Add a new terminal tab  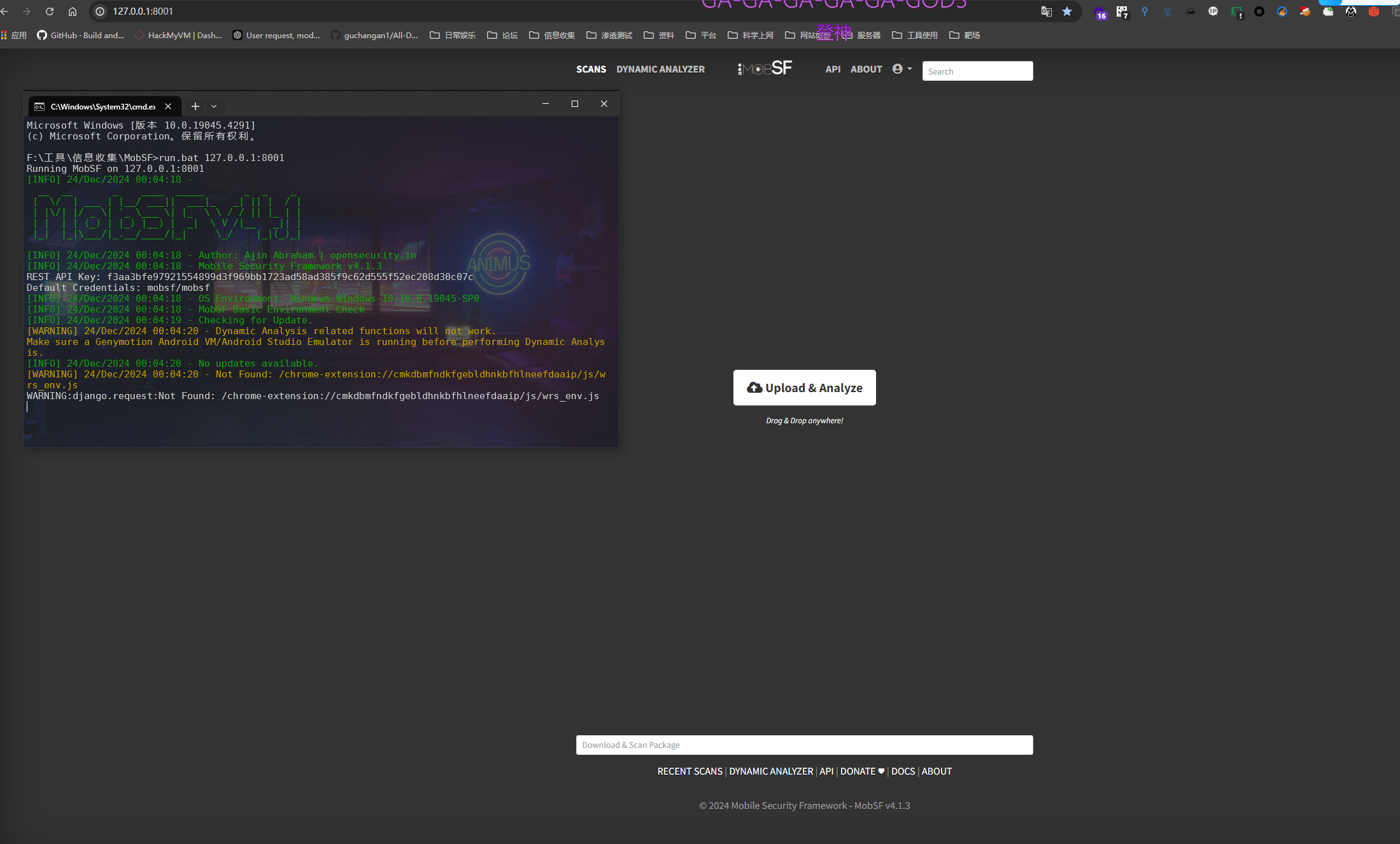click(x=195, y=106)
